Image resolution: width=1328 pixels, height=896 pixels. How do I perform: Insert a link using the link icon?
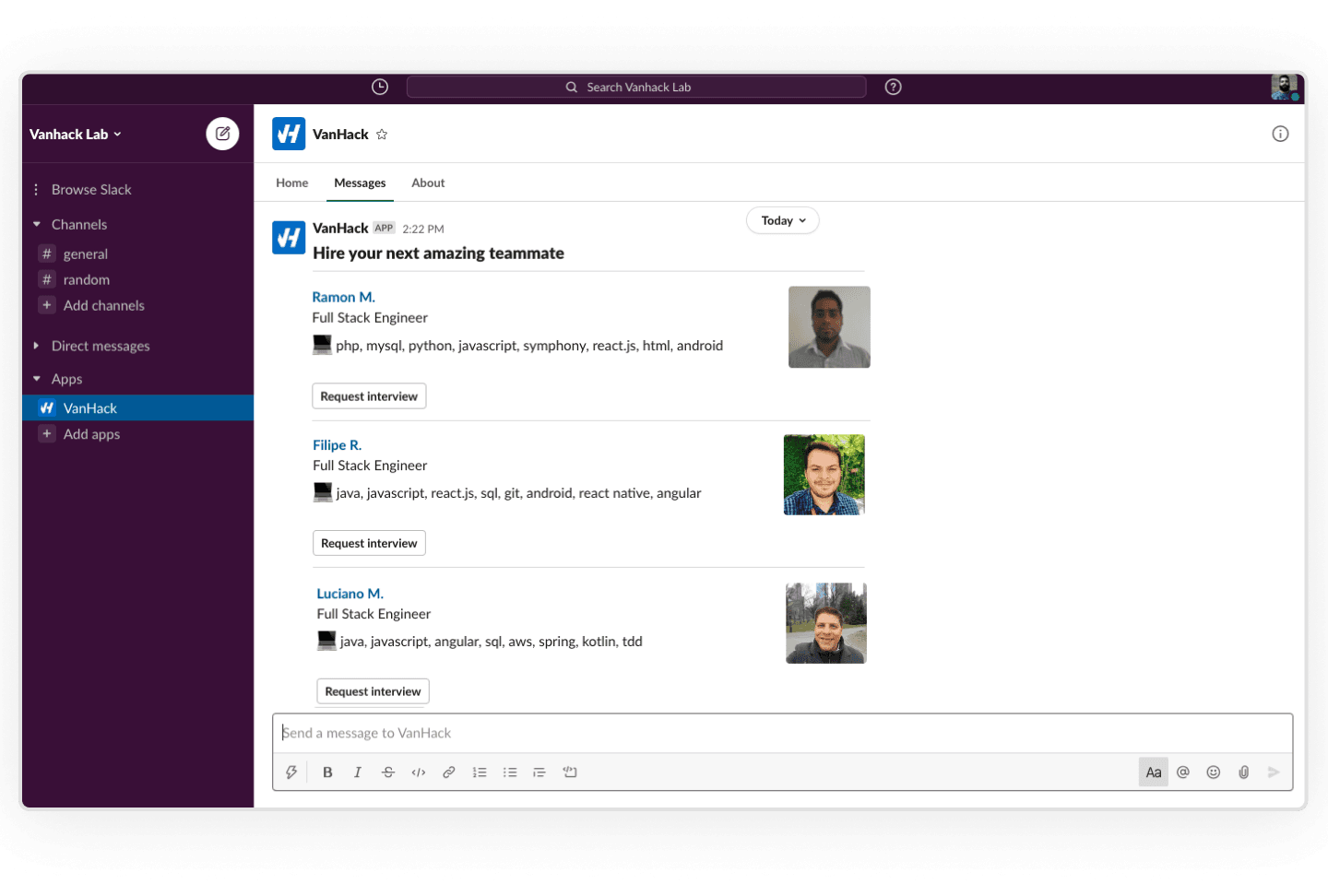pyautogui.click(x=448, y=772)
